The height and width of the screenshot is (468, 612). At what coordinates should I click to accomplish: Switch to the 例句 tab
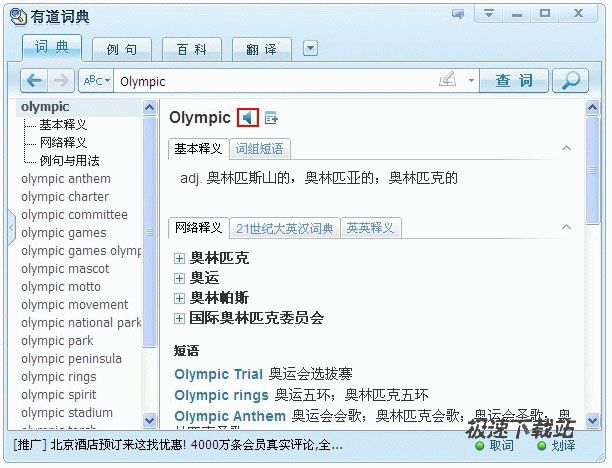pos(122,49)
